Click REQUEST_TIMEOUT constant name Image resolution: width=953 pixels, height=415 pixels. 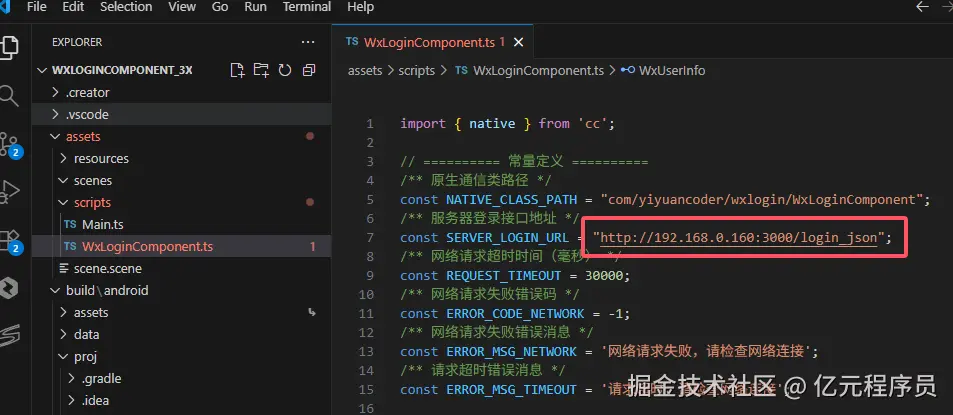coord(504,275)
